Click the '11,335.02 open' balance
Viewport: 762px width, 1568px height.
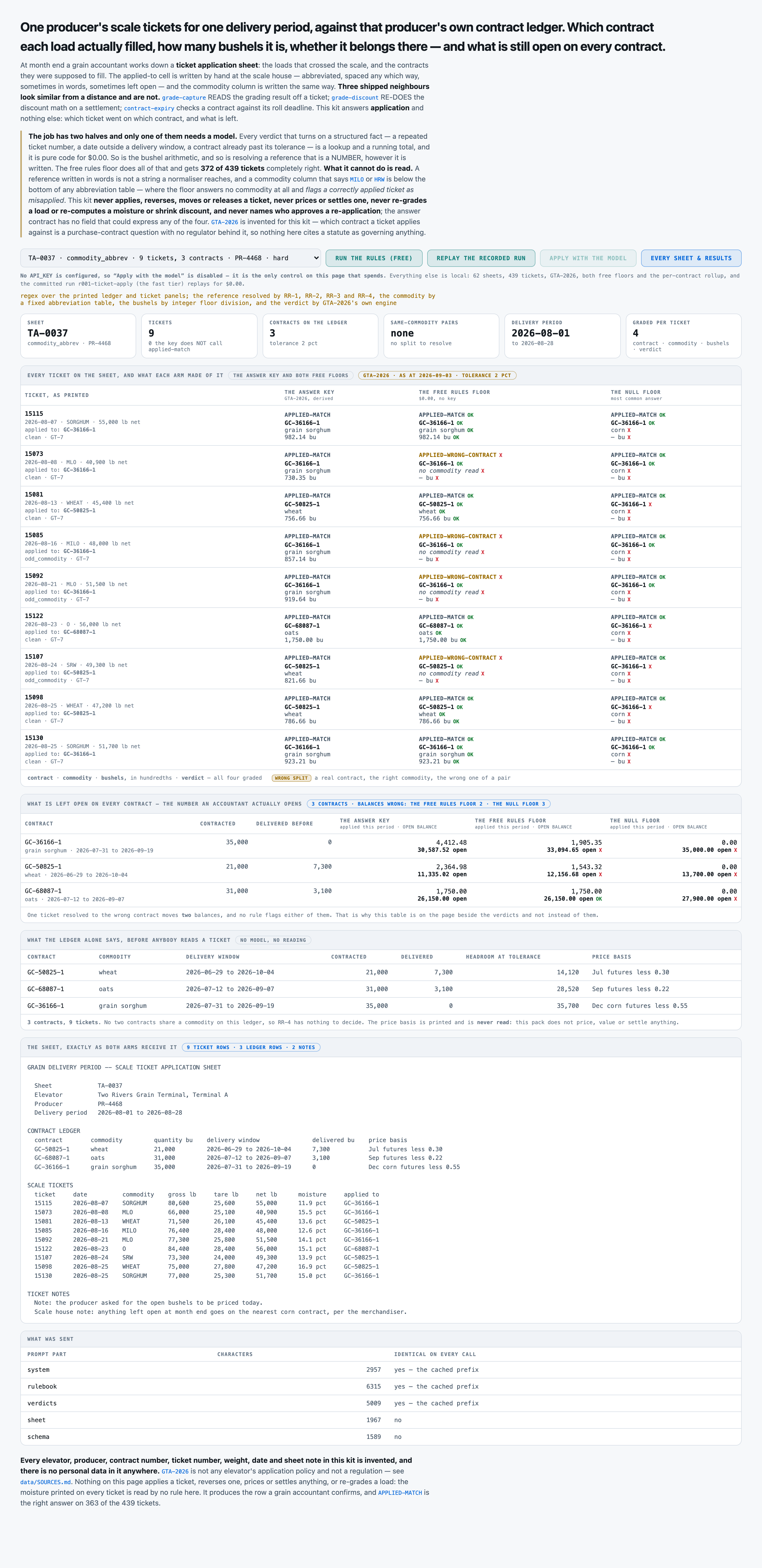tap(442, 875)
